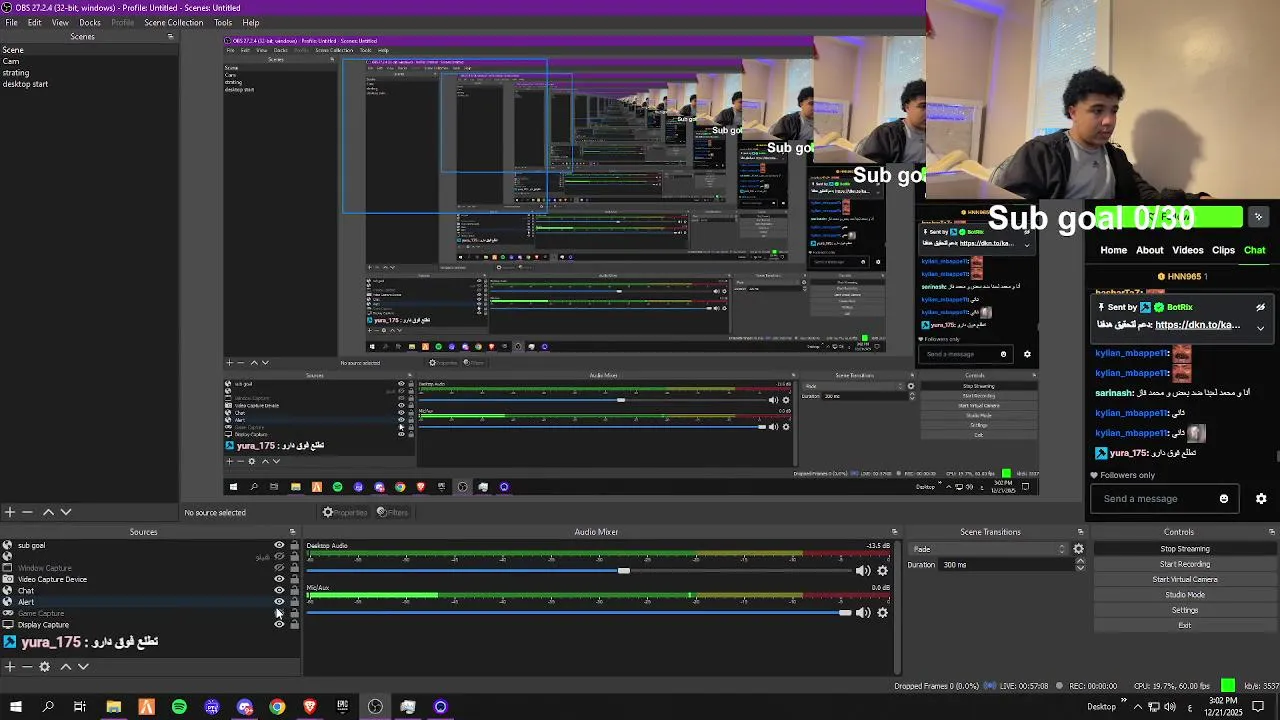
Task: Pop out the Scenes dock
Action: coord(170,37)
